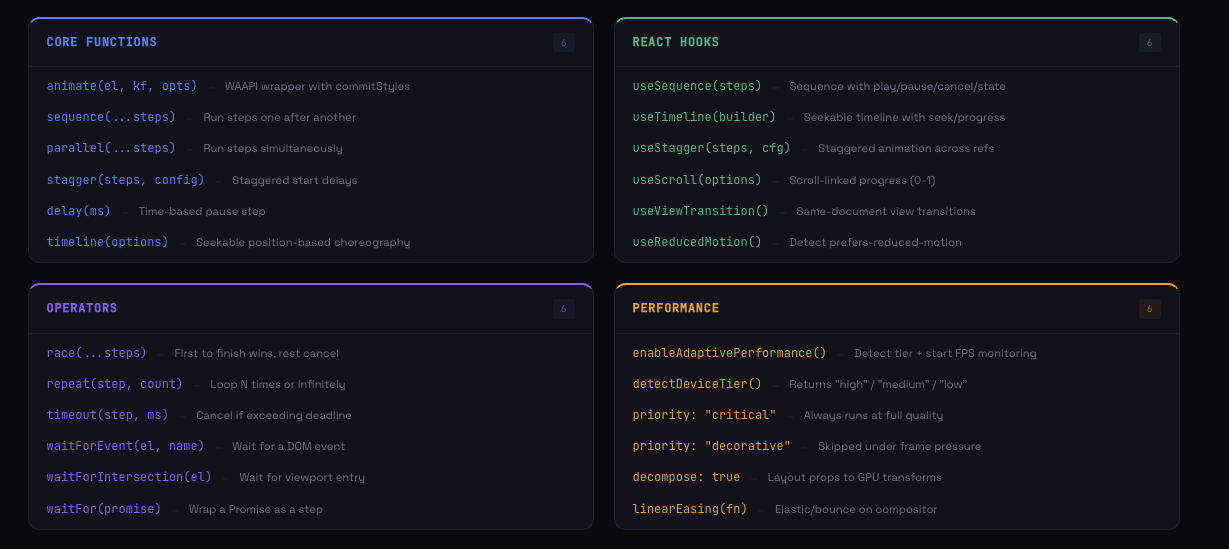
Task: Click the Core Functions count badge
Action: pos(563,42)
